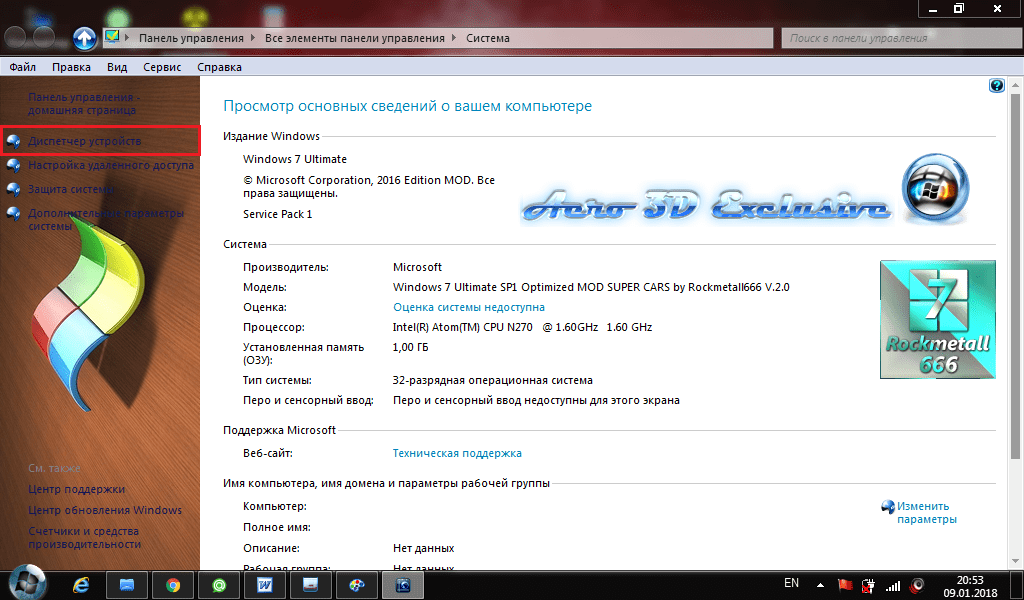Click the Windows Start orb
Image resolution: width=1024 pixels, height=600 pixels.
click(25, 581)
